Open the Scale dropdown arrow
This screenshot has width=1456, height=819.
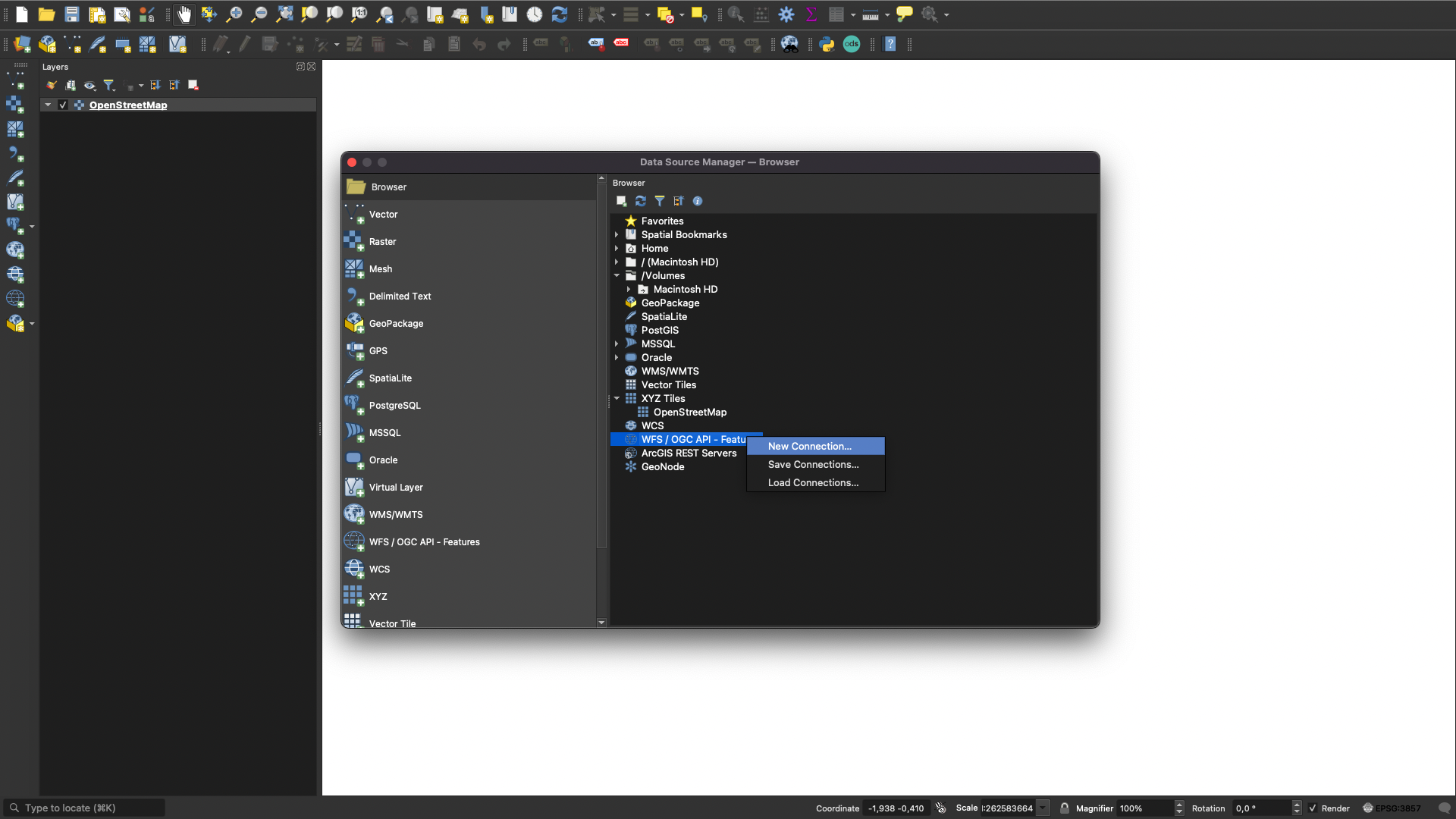point(1043,808)
